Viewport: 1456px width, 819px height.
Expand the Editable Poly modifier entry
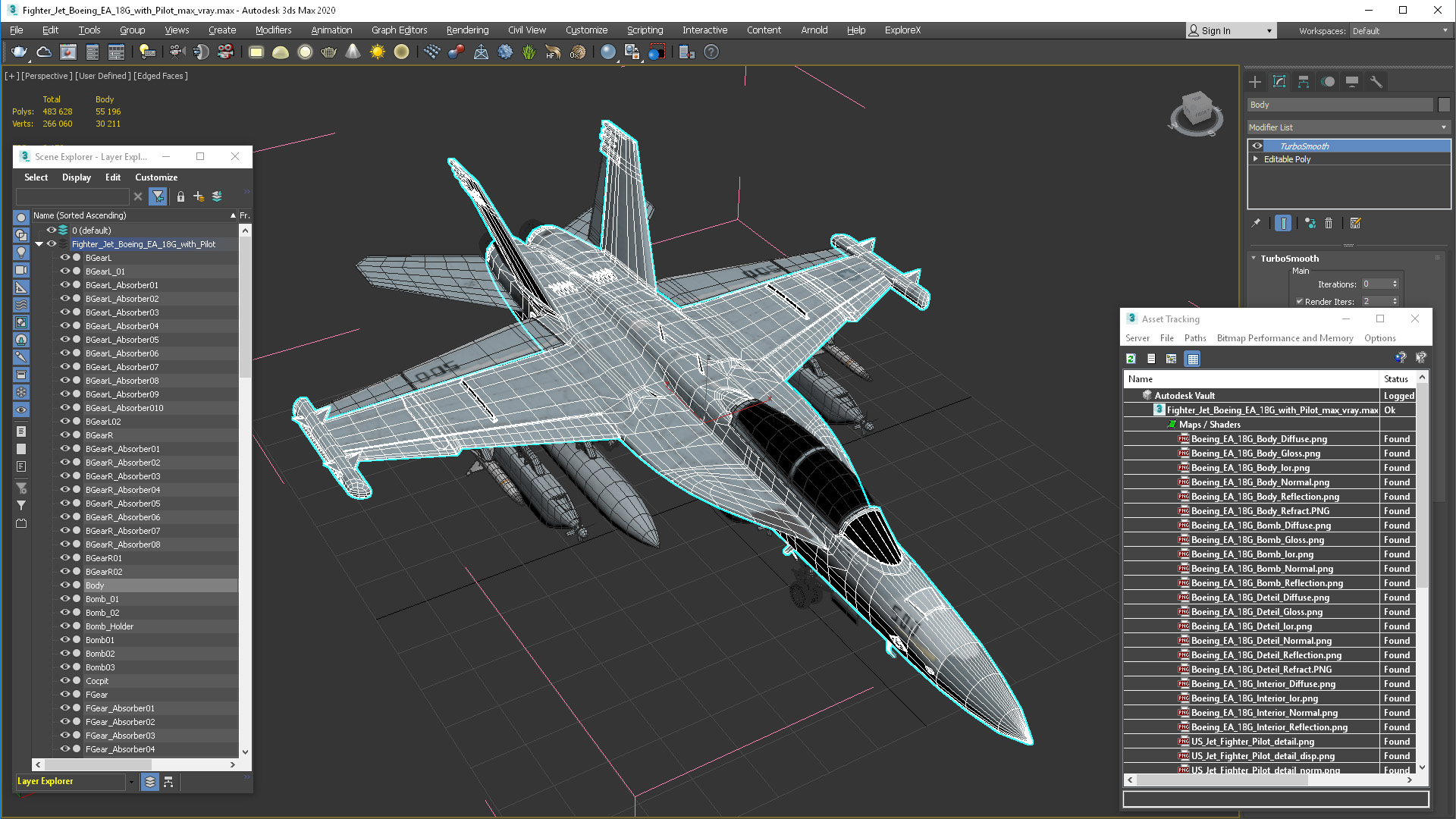(1256, 159)
